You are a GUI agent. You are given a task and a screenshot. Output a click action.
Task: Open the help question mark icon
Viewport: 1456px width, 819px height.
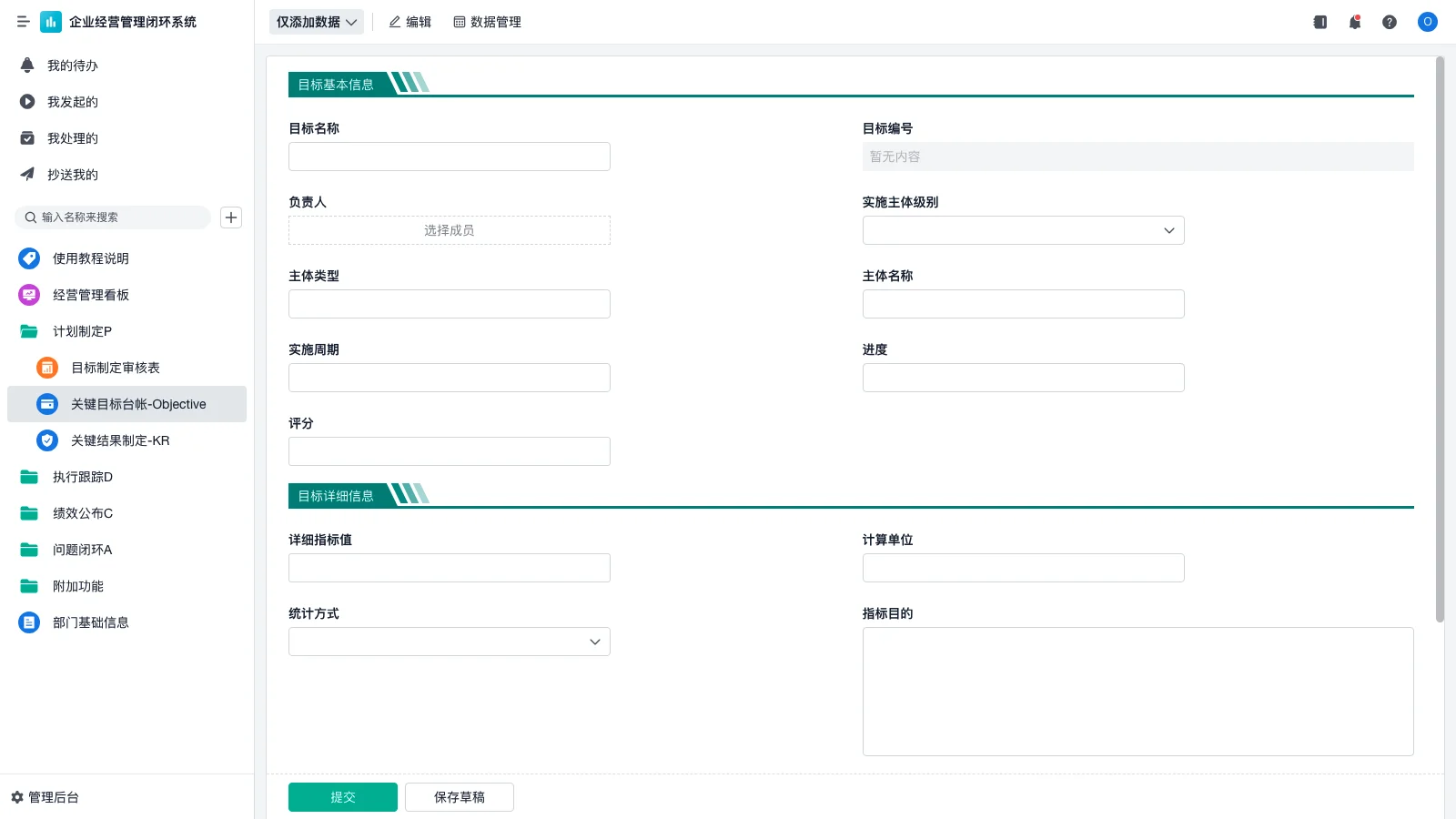point(1389,22)
